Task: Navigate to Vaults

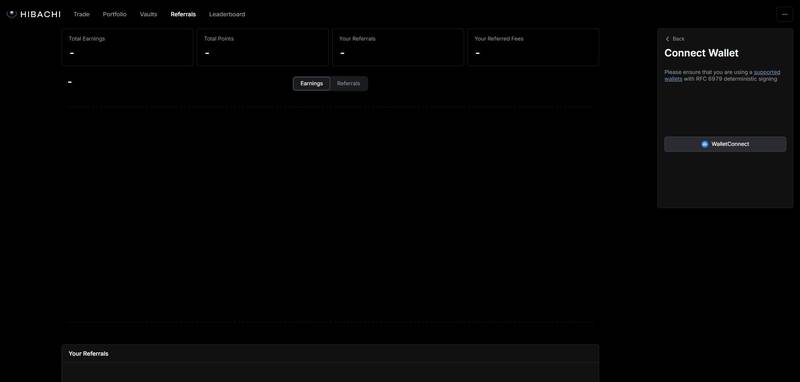Action: tap(148, 14)
